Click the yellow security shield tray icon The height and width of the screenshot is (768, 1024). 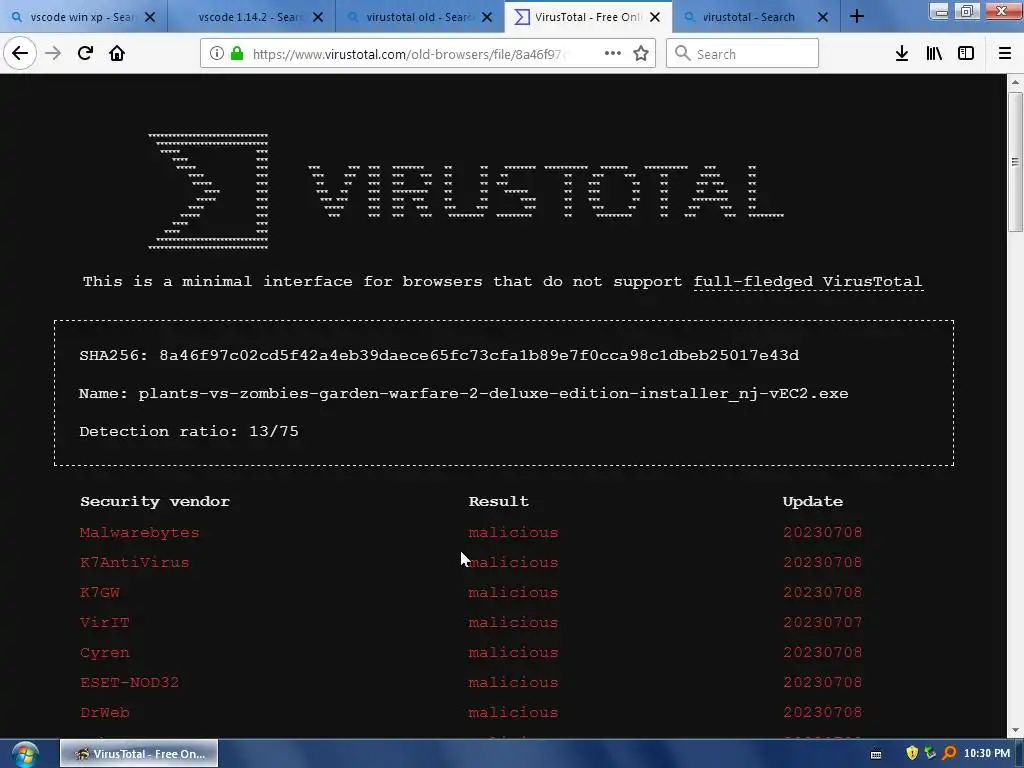coord(912,753)
